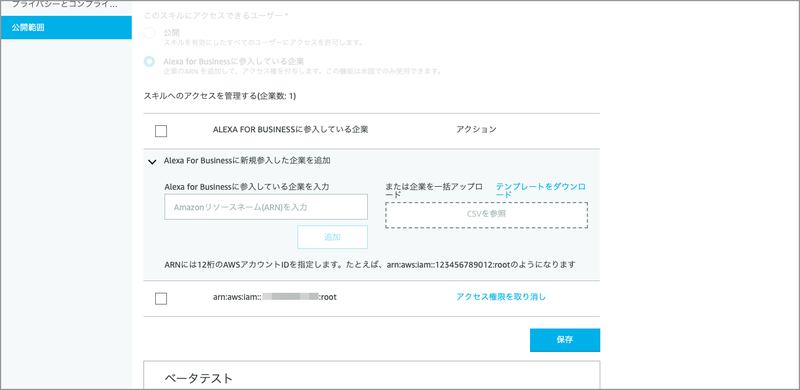Click the Amazonリソースネーム(ARN)を入力 field
Screen dimensions: 800x390
[x=266, y=207]
